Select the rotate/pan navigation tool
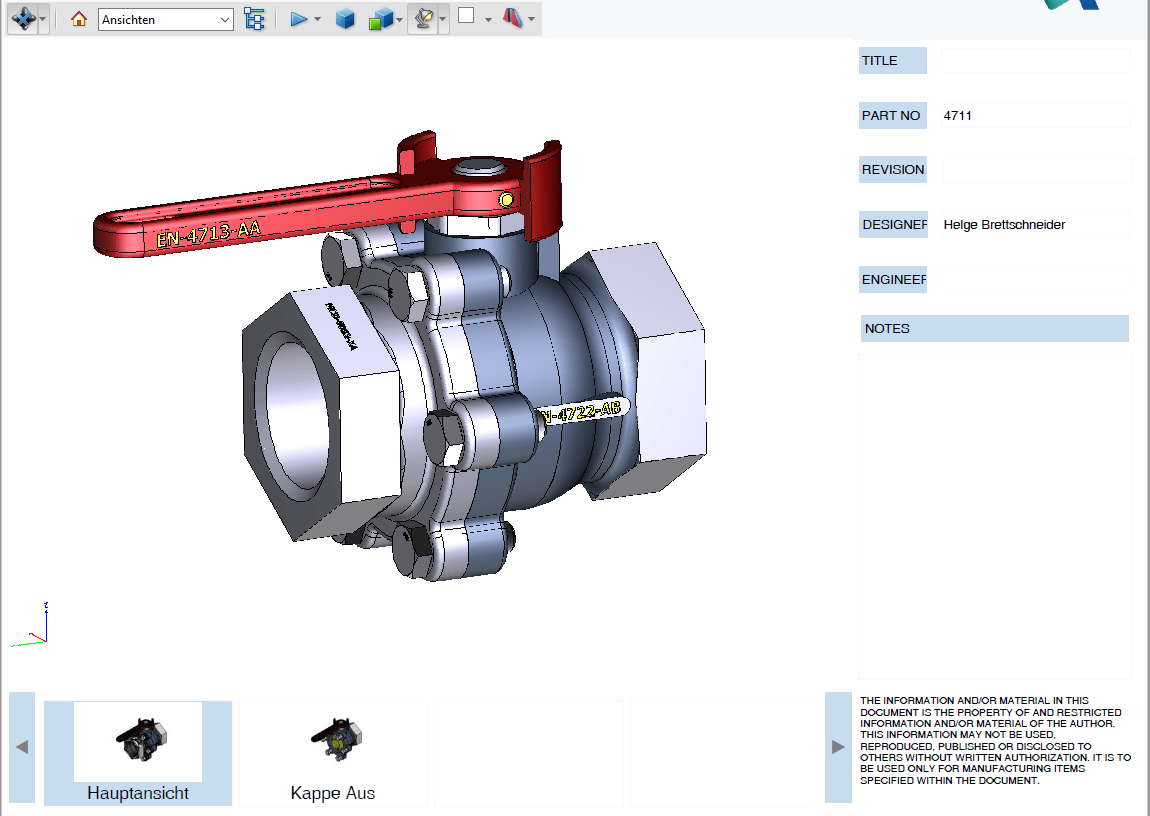The image size is (1150, 816). pyautogui.click(x=23, y=19)
